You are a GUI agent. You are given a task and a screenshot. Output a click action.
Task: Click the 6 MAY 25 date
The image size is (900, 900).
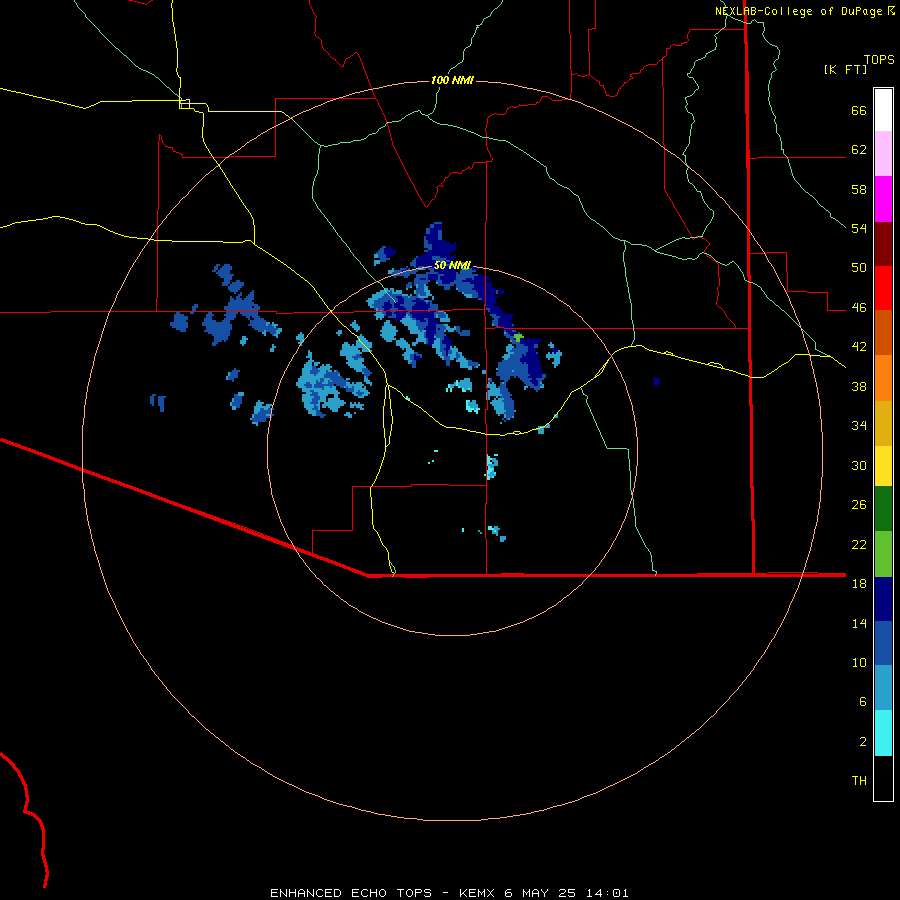540,893
